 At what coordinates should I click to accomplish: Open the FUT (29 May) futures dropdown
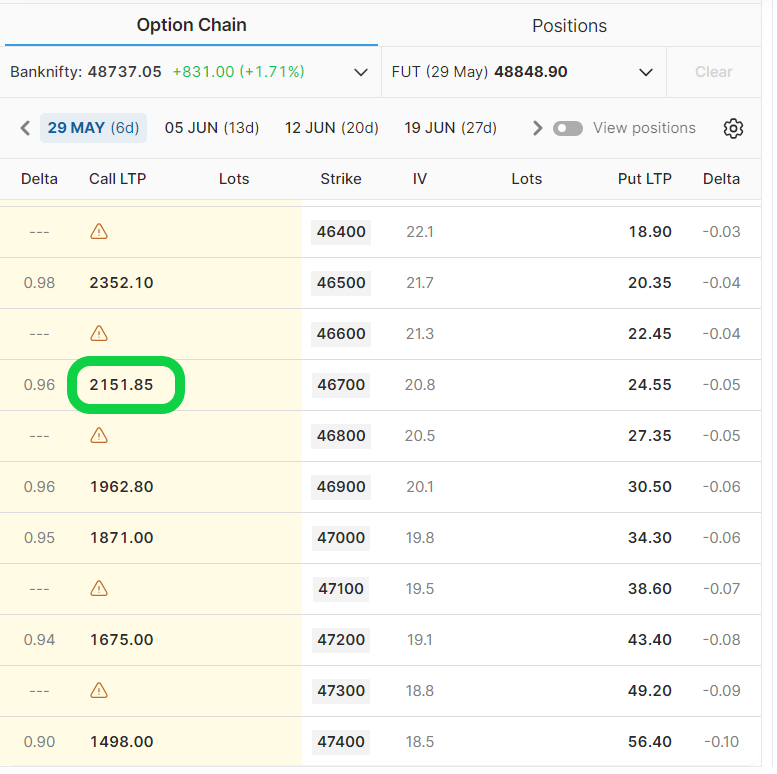point(645,72)
